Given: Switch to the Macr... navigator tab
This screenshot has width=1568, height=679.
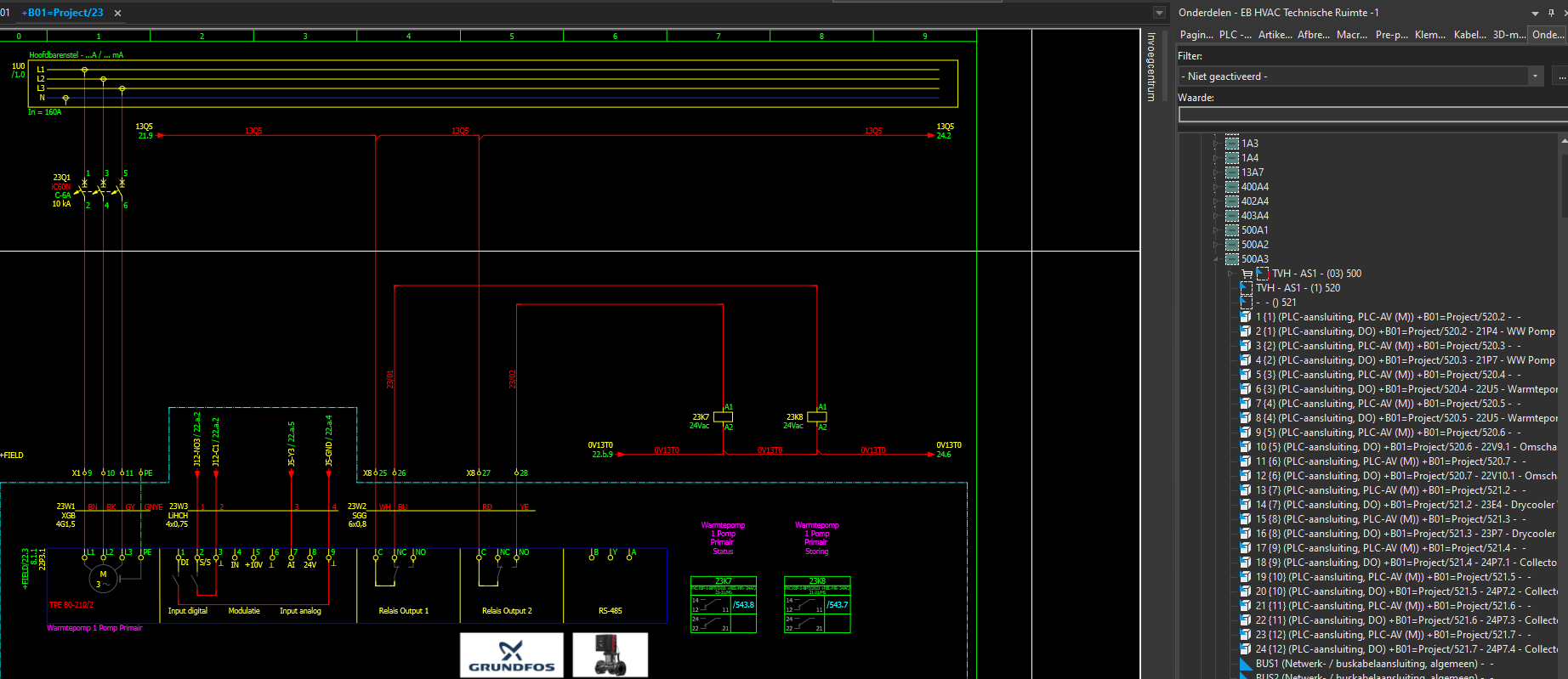Looking at the screenshot, I should coord(1352,35).
